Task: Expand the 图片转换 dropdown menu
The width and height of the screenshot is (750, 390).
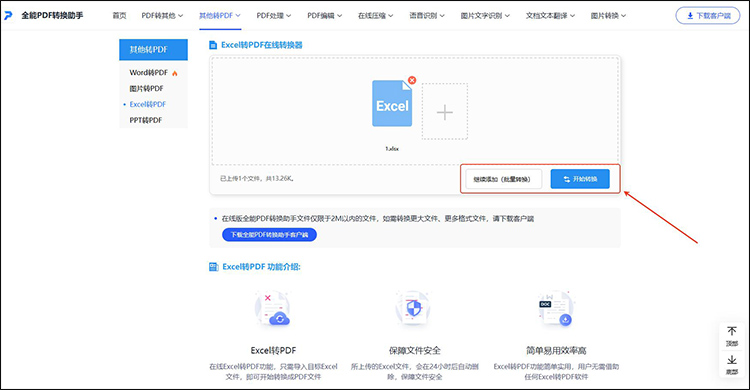Action: pyautogui.click(x=608, y=15)
